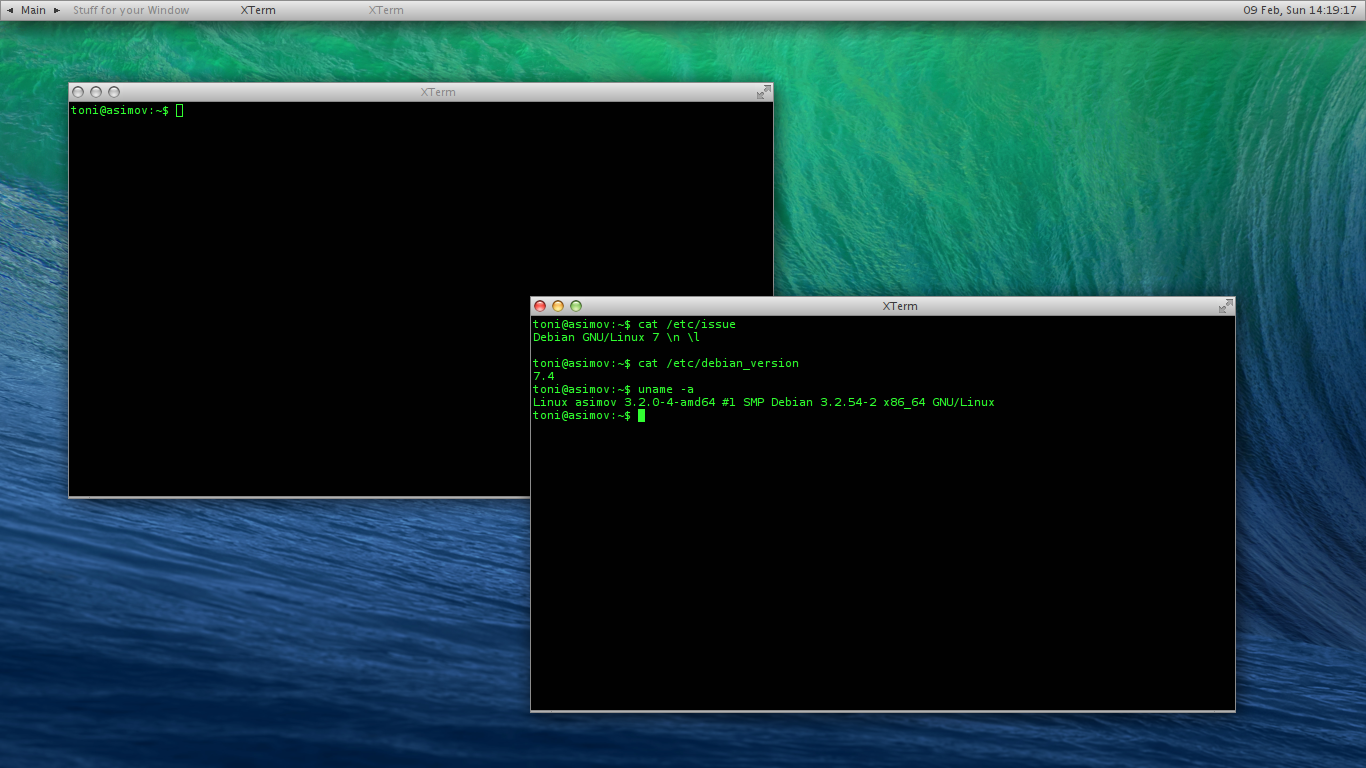The height and width of the screenshot is (768, 1366).
Task: Click the fullscreen arrows icon on back XTerm
Action: [763, 92]
